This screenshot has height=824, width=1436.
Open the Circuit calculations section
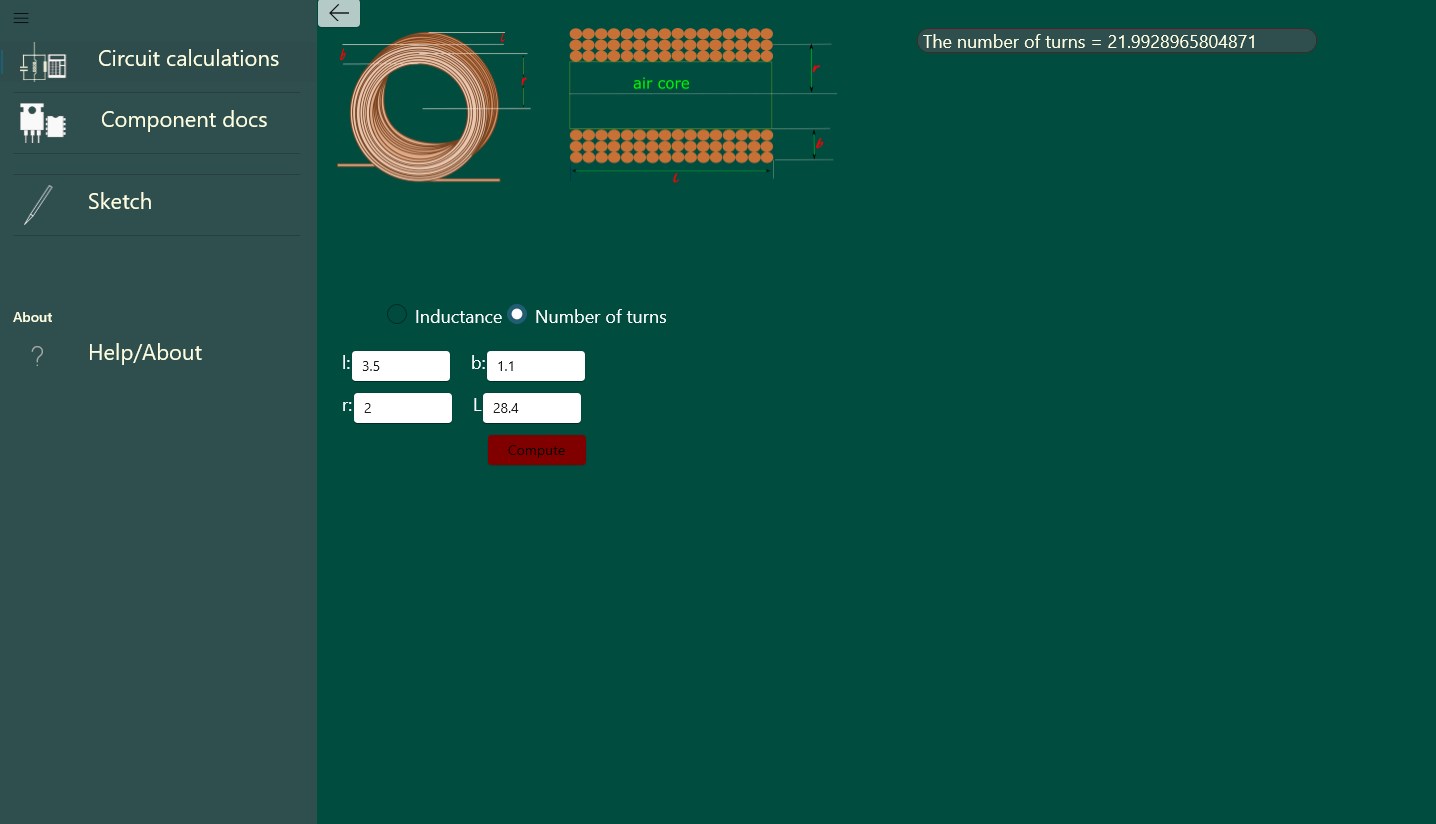pyautogui.click(x=188, y=58)
